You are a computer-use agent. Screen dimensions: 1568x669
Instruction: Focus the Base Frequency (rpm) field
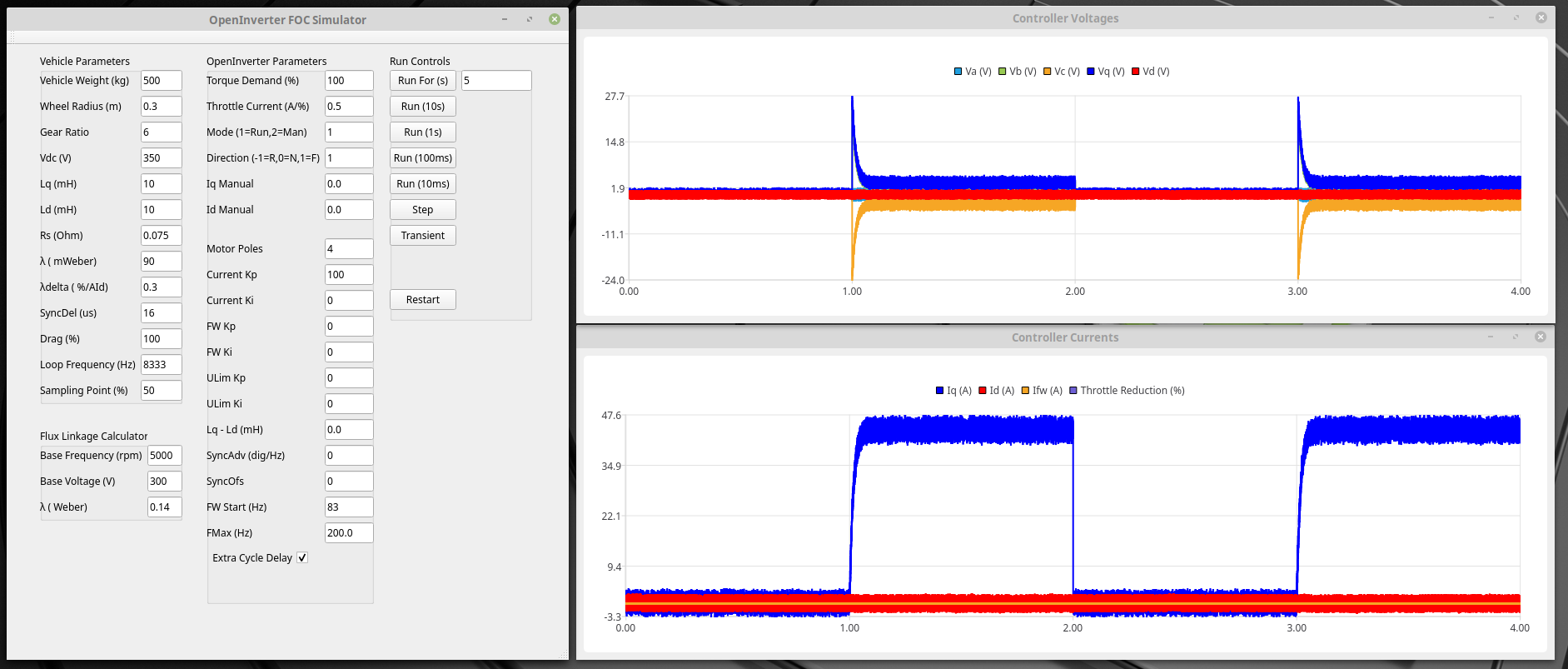pos(164,456)
